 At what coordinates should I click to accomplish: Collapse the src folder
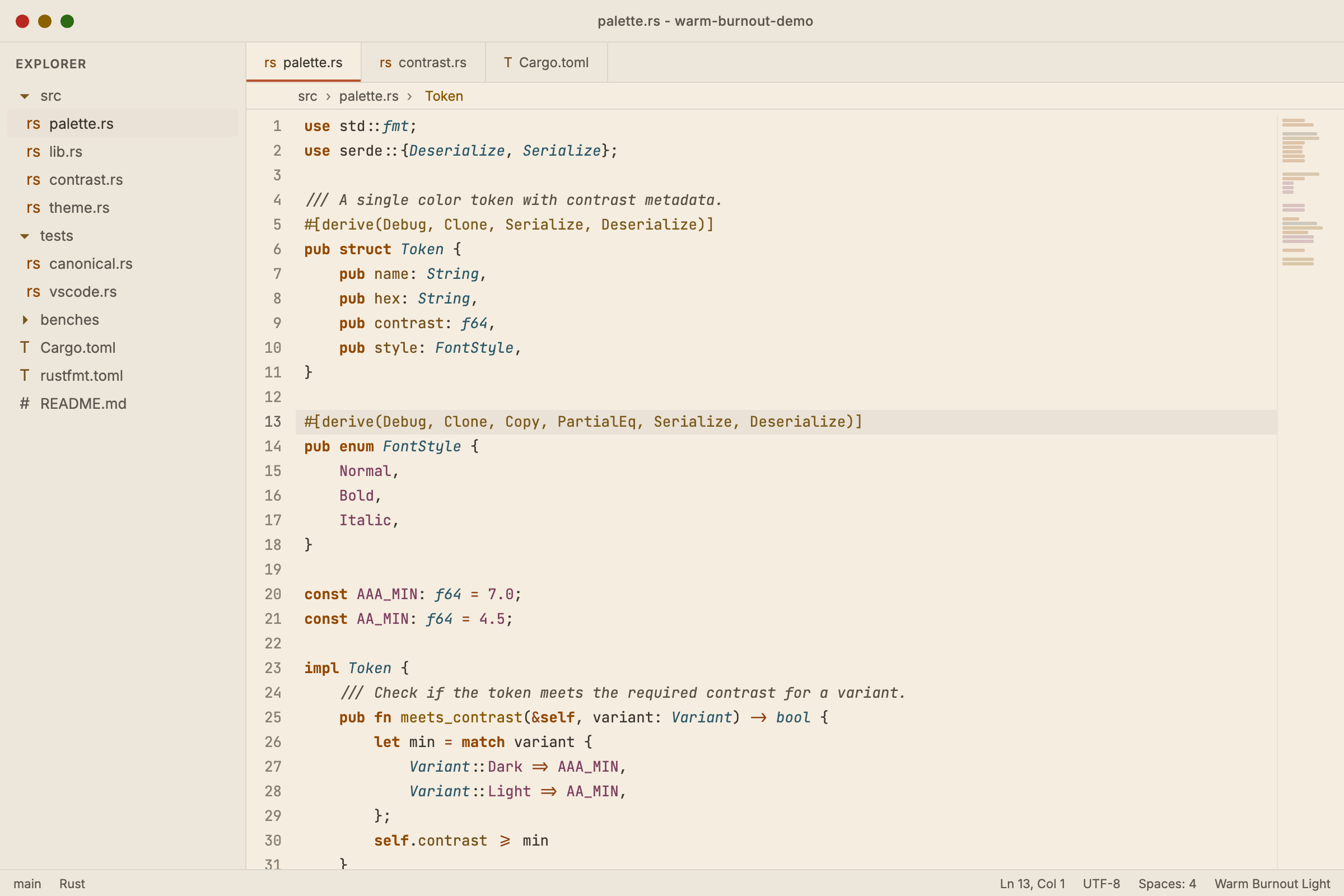[25, 96]
